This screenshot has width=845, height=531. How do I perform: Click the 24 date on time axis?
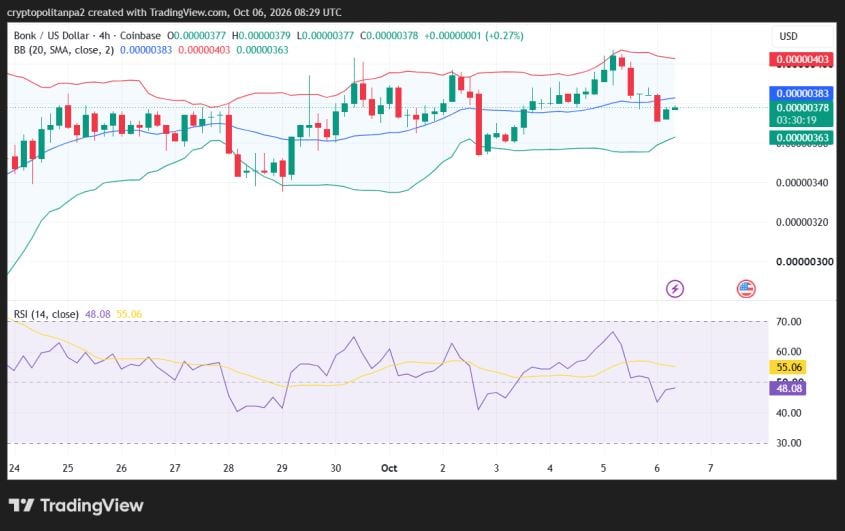[x=15, y=468]
